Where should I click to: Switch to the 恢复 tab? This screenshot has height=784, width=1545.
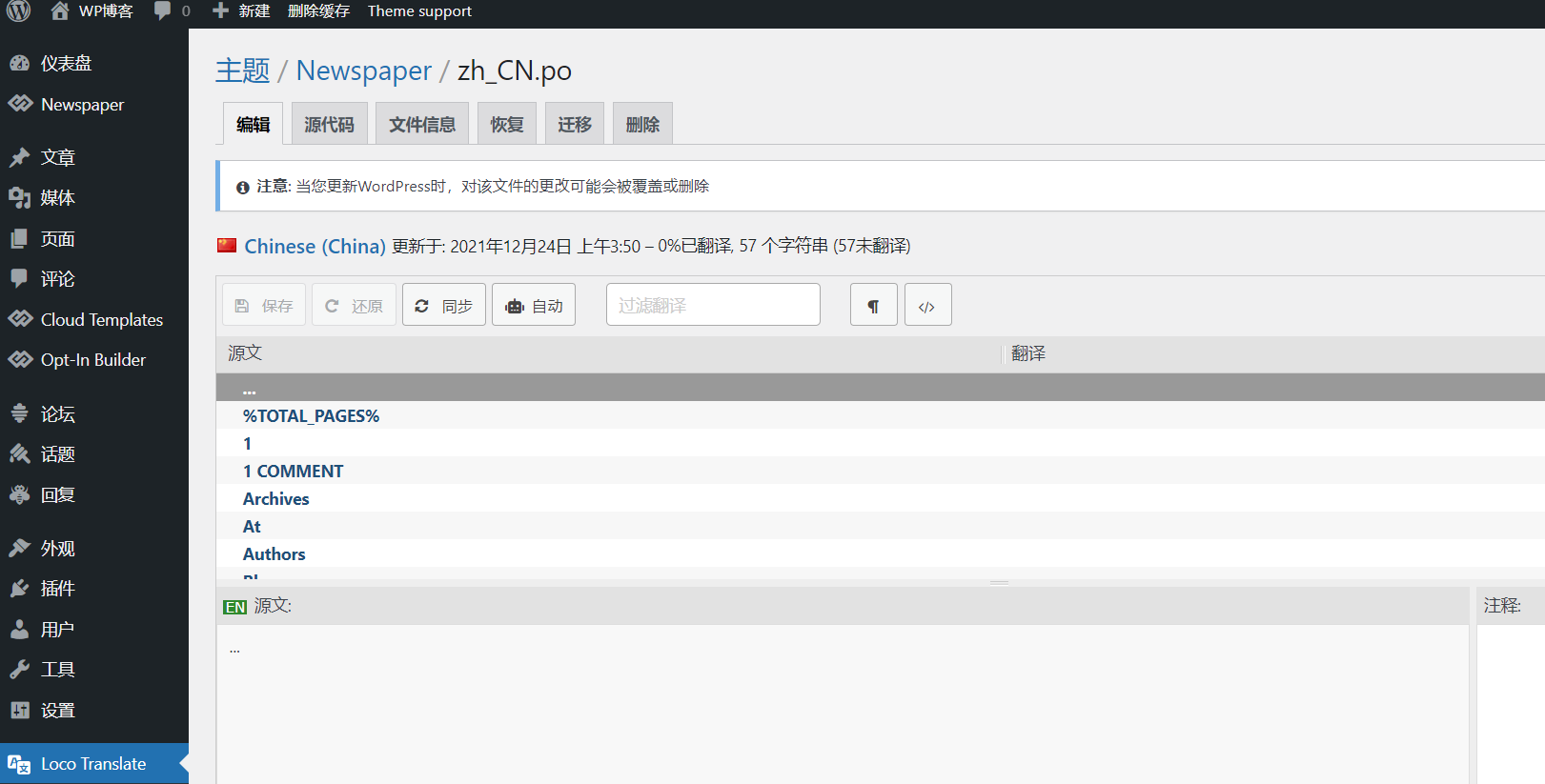tap(507, 124)
